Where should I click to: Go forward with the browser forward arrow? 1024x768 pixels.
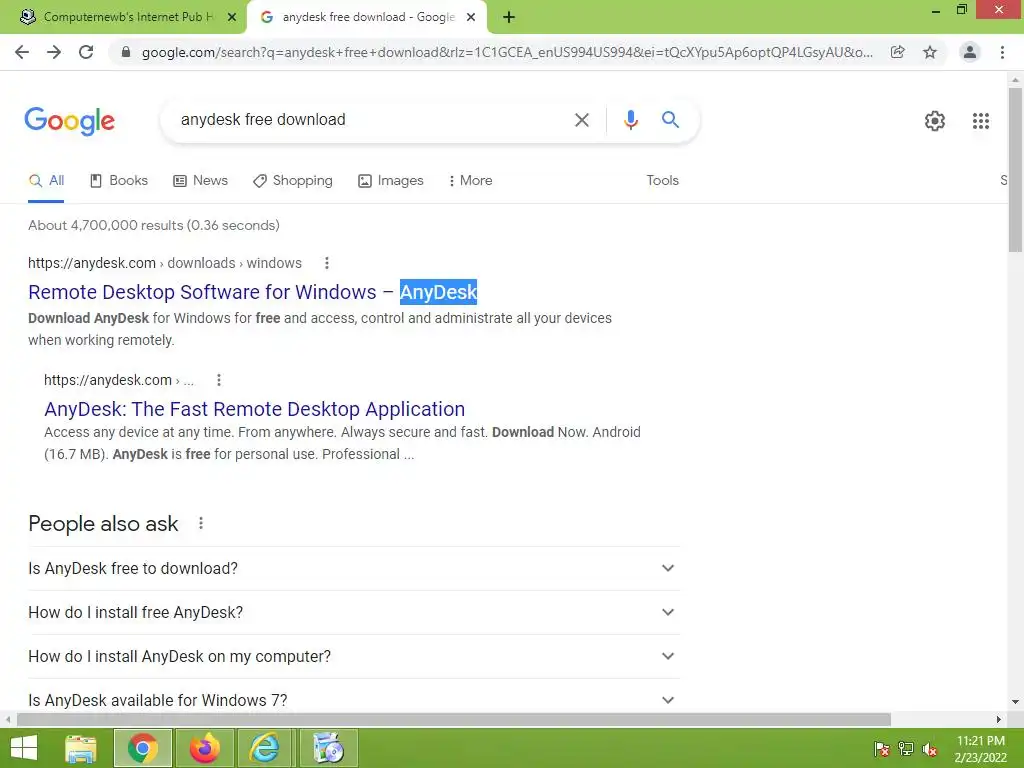tap(54, 52)
